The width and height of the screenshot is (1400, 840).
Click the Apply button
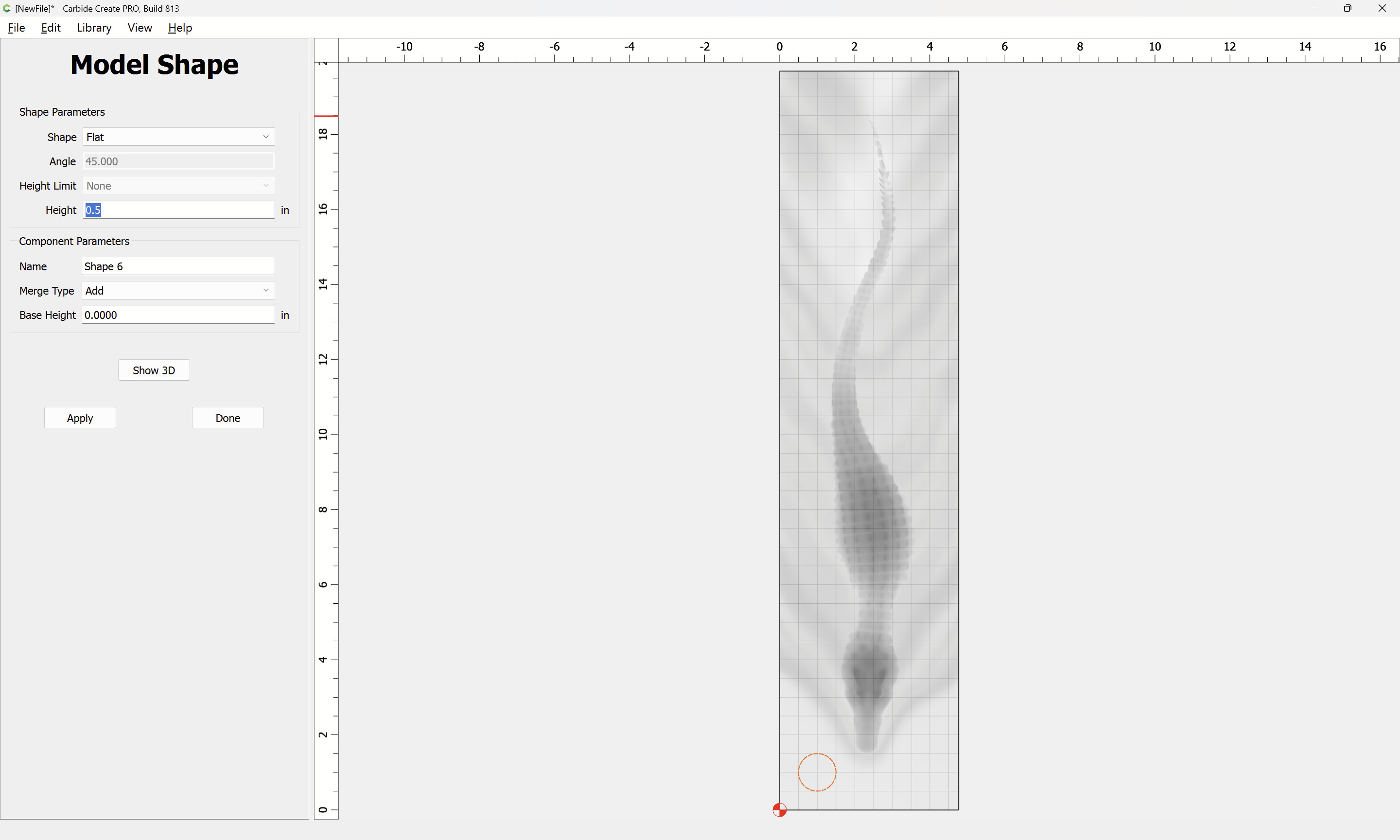pyautogui.click(x=80, y=418)
